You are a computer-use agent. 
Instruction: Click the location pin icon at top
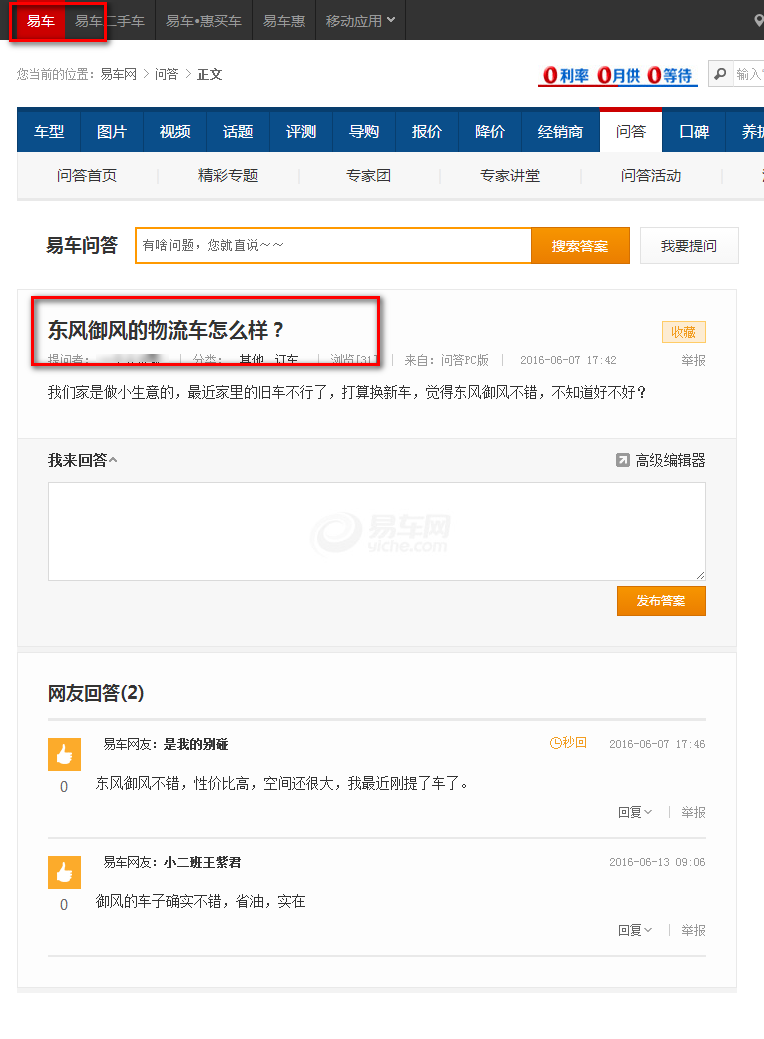pyautogui.click(x=759, y=21)
